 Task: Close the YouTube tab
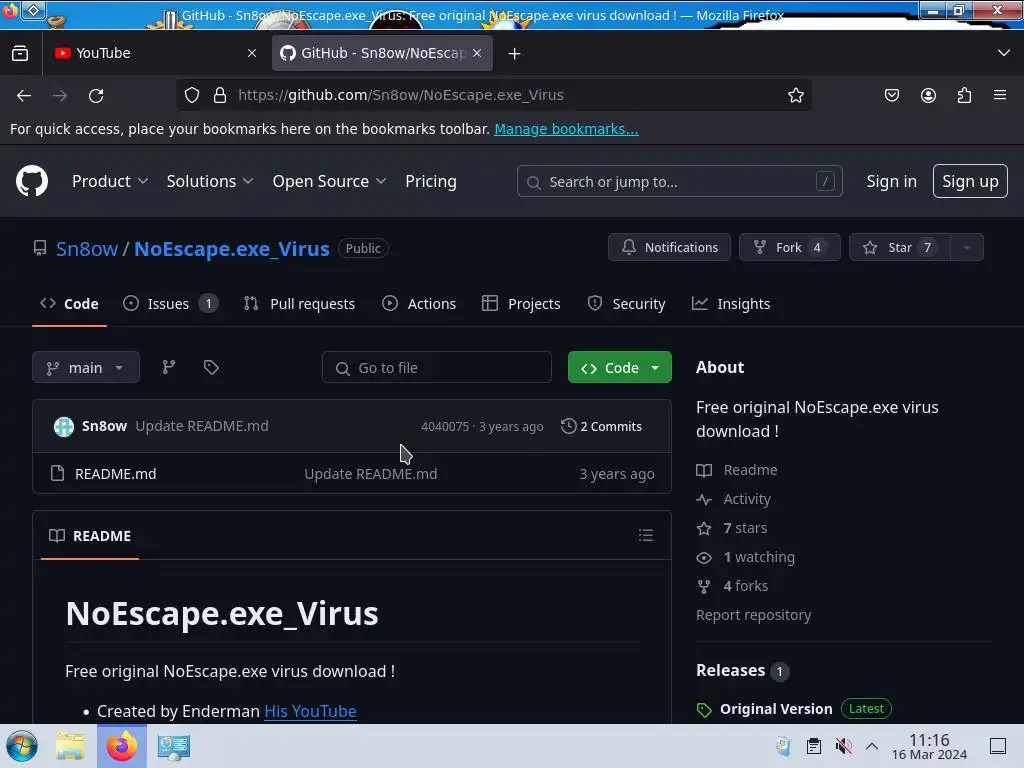(251, 53)
